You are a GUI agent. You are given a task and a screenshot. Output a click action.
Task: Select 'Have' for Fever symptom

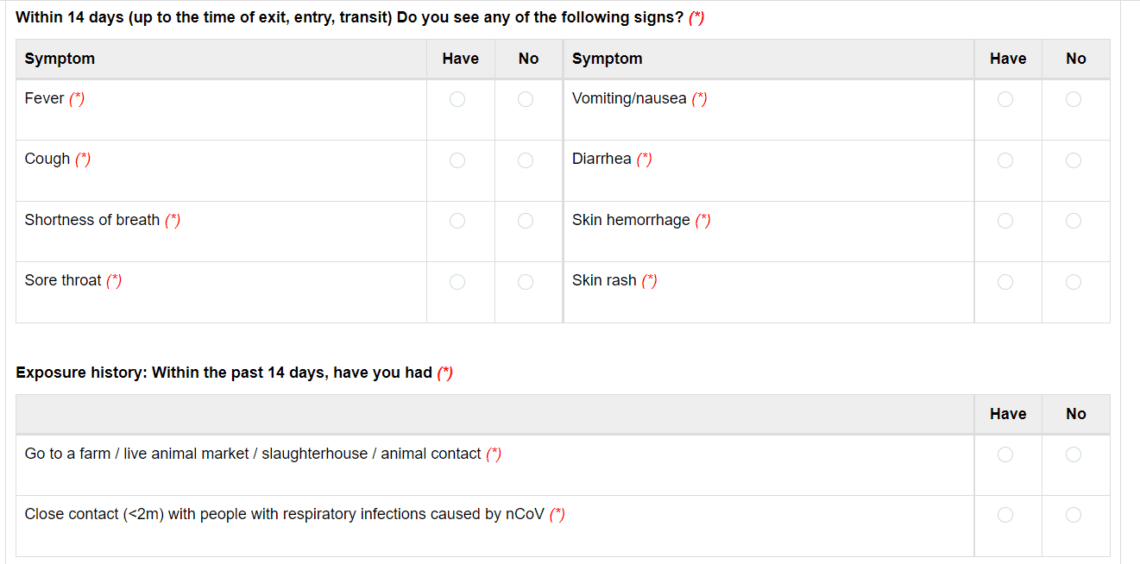(x=457, y=99)
